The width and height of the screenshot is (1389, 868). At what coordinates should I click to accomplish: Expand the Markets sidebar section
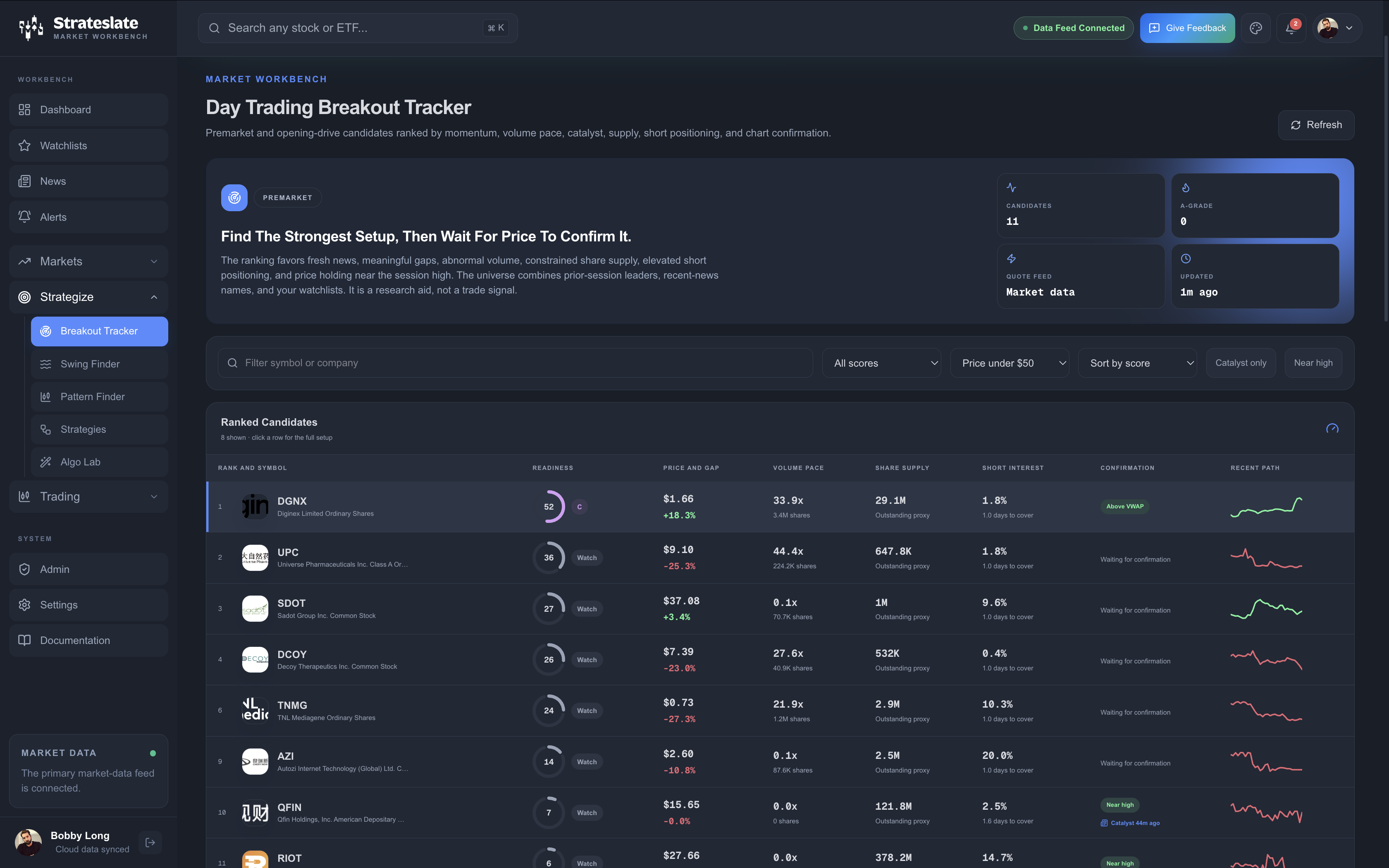tap(88, 261)
